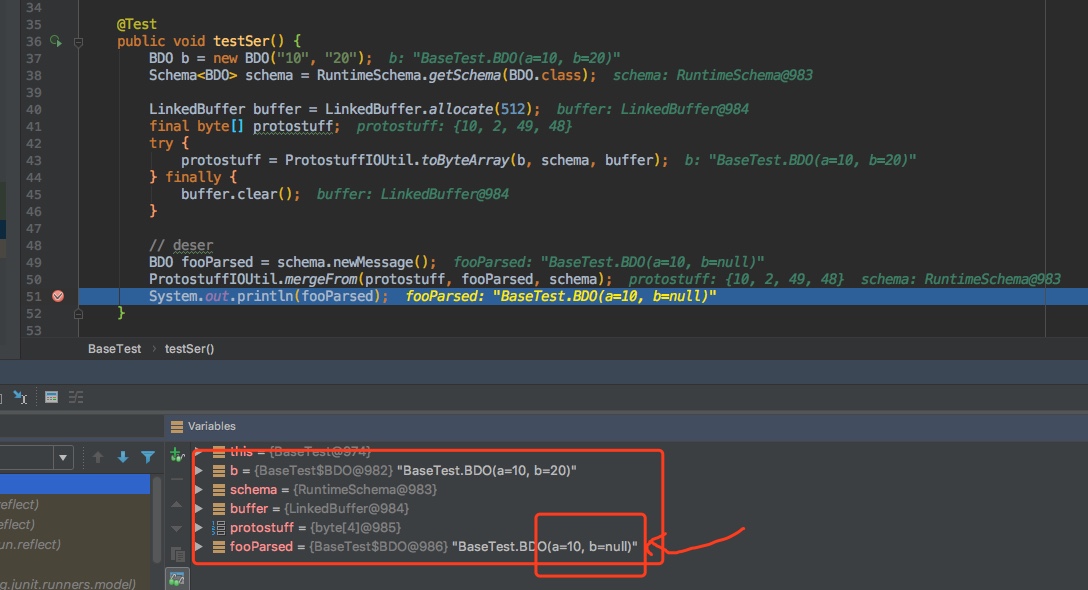Click the Trace Current Stream Chain icon
Viewport: 1088px width, 590px height.
(76, 397)
